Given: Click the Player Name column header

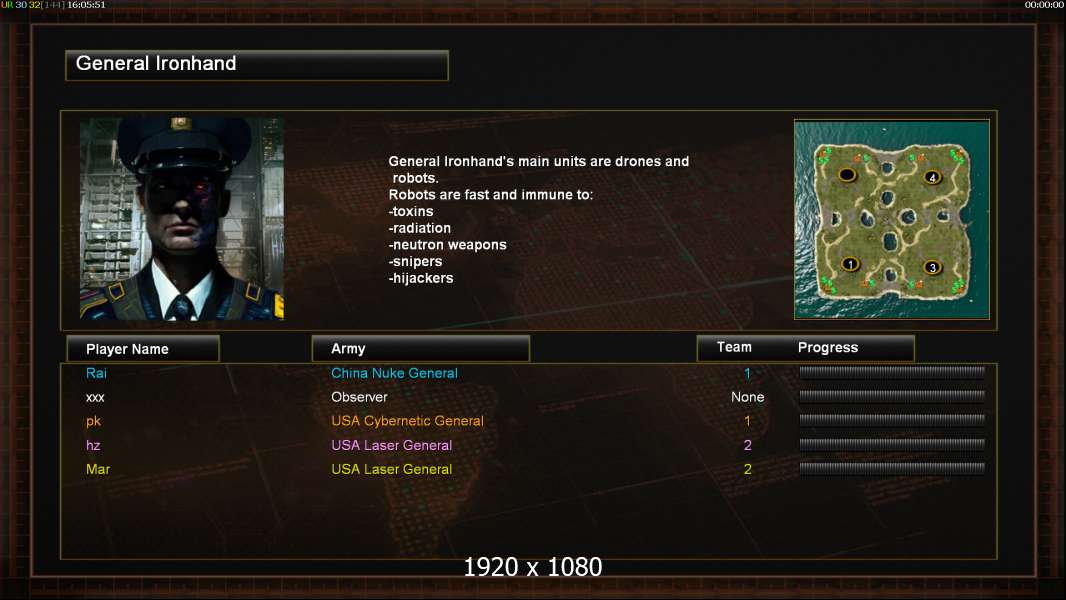Looking at the screenshot, I should (x=143, y=349).
